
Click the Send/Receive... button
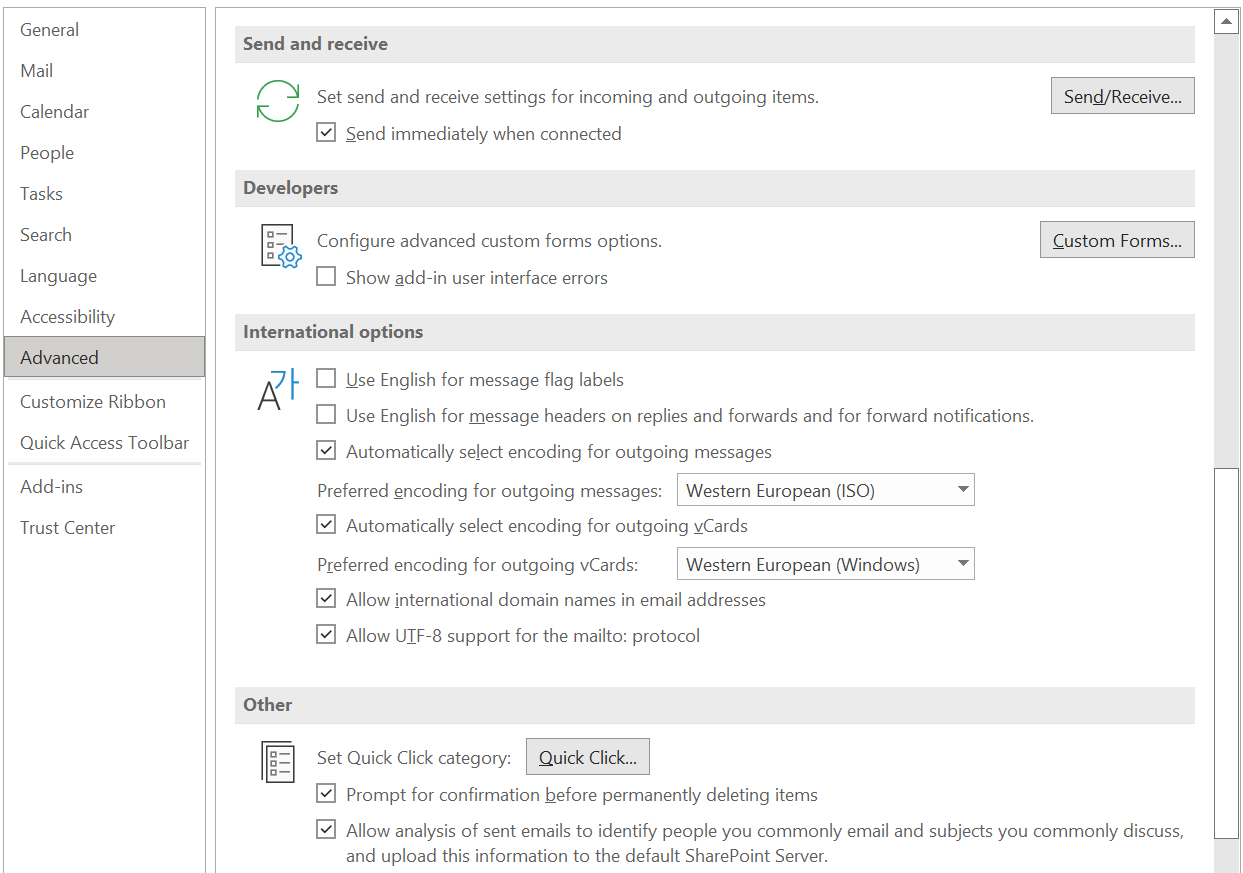(x=1122, y=95)
